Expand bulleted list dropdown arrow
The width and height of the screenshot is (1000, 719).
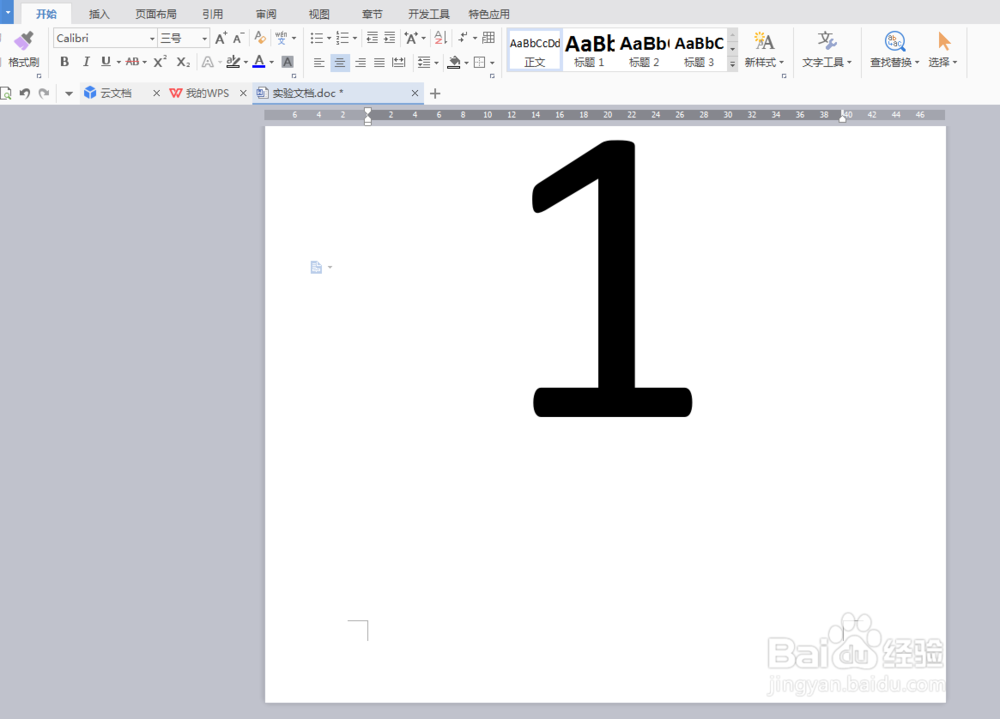tap(329, 39)
